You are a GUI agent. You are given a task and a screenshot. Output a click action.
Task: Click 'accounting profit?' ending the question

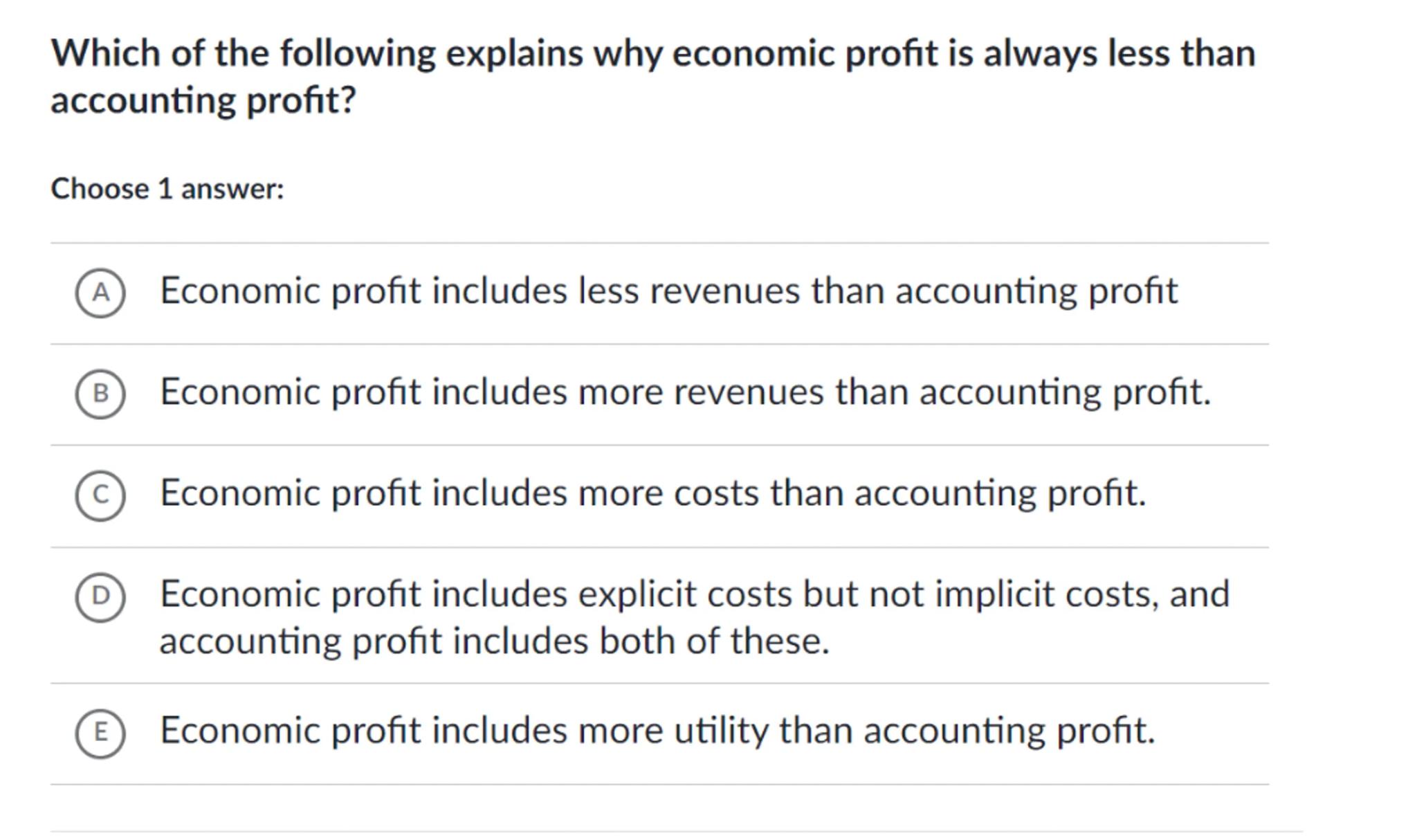pyautogui.click(x=203, y=100)
